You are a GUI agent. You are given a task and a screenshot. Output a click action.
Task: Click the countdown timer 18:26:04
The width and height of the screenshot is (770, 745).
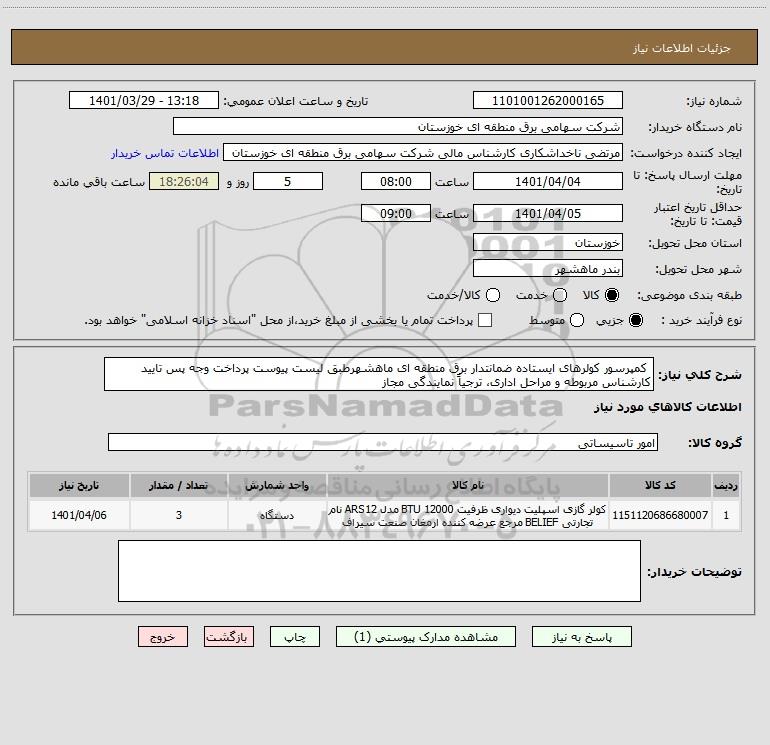pyautogui.click(x=184, y=181)
